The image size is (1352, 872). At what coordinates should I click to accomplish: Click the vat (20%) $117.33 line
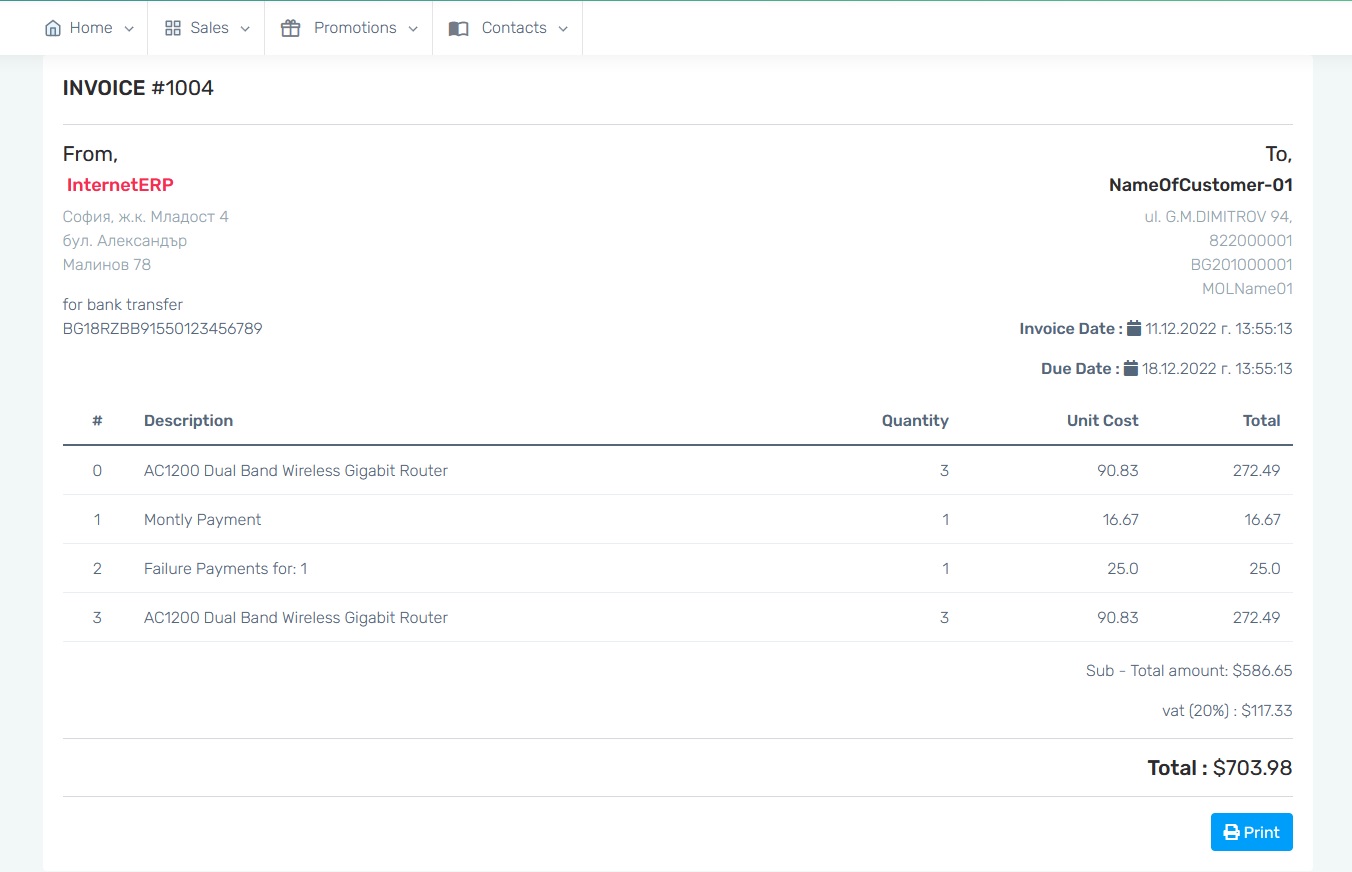[x=1227, y=711]
